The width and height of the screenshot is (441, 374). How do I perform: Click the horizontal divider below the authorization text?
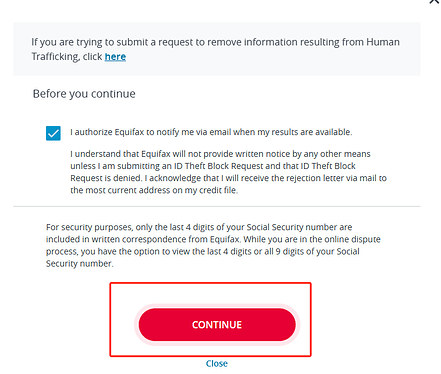pyautogui.click(x=217, y=206)
